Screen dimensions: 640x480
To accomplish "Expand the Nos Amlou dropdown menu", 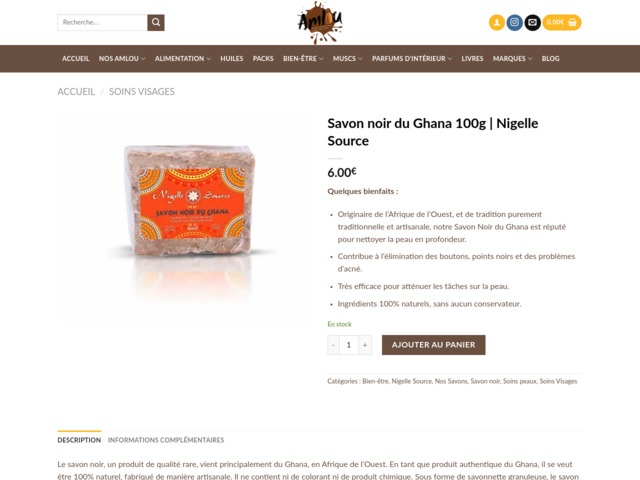I will click(x=122, y=59).
